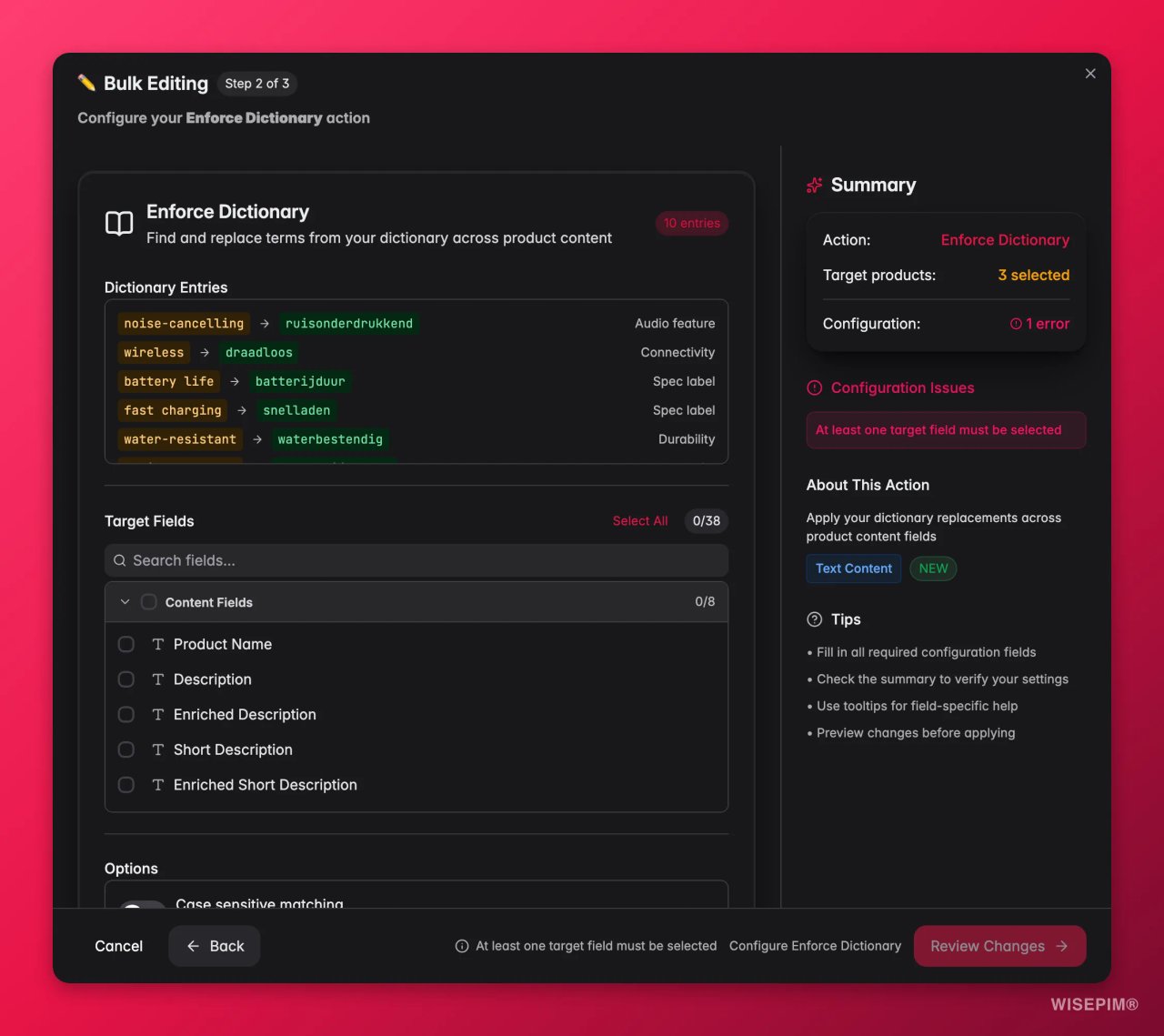
Task: Click the 3 selected target products value
Action: (x=1034, y=275)
